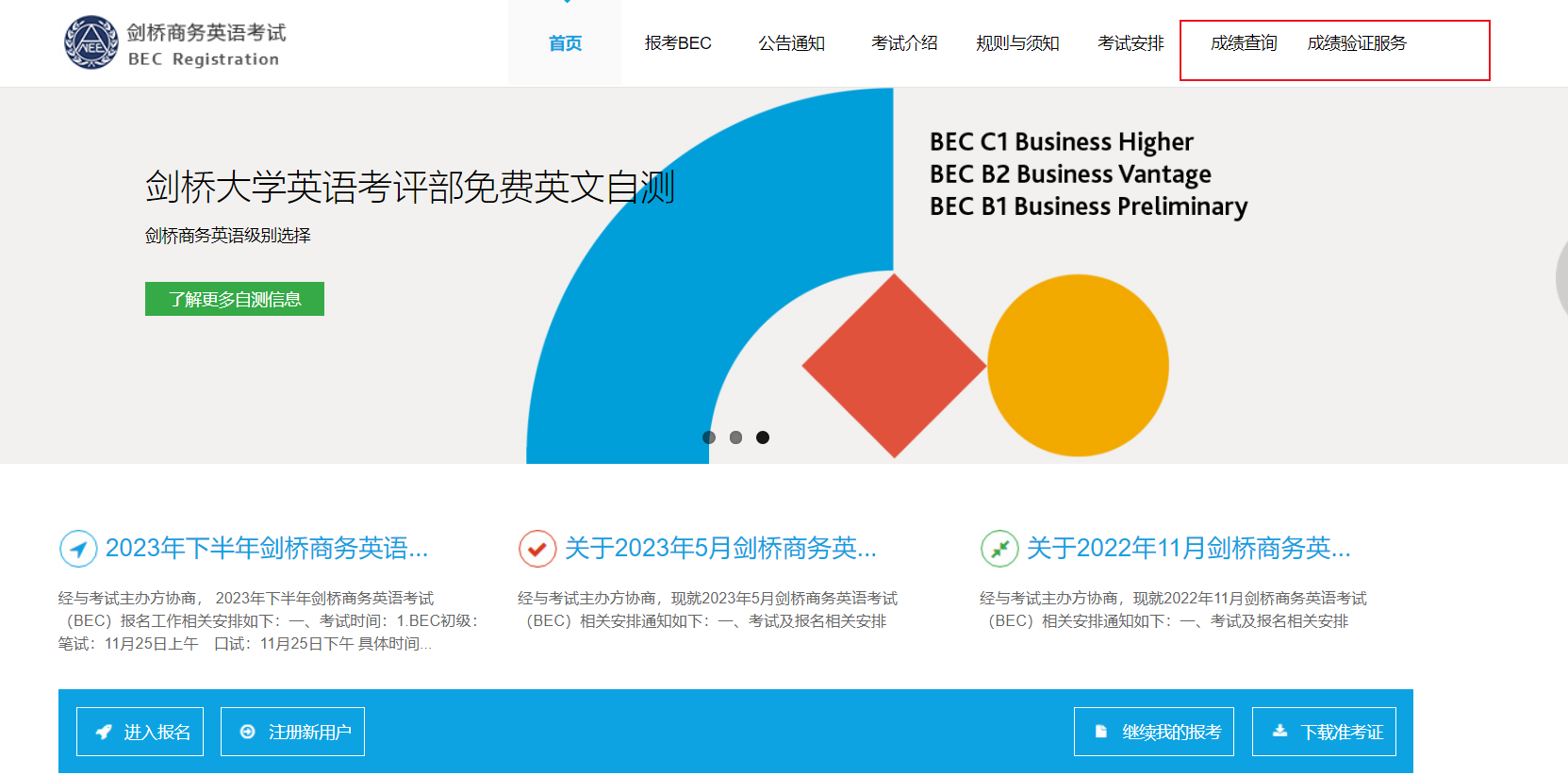
Task: Click the rocket icon in 进入报名 button
Action: click(x=104, y=732)
